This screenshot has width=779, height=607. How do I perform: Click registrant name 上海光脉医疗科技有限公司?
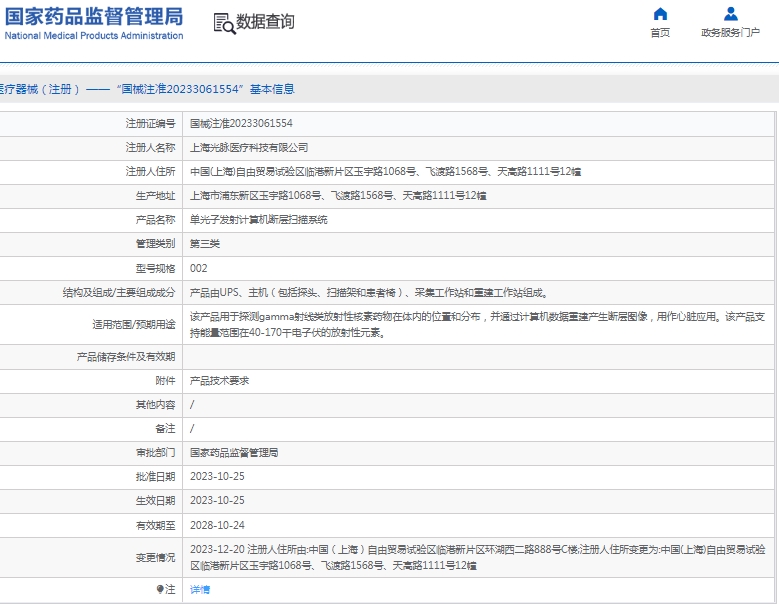249,148
